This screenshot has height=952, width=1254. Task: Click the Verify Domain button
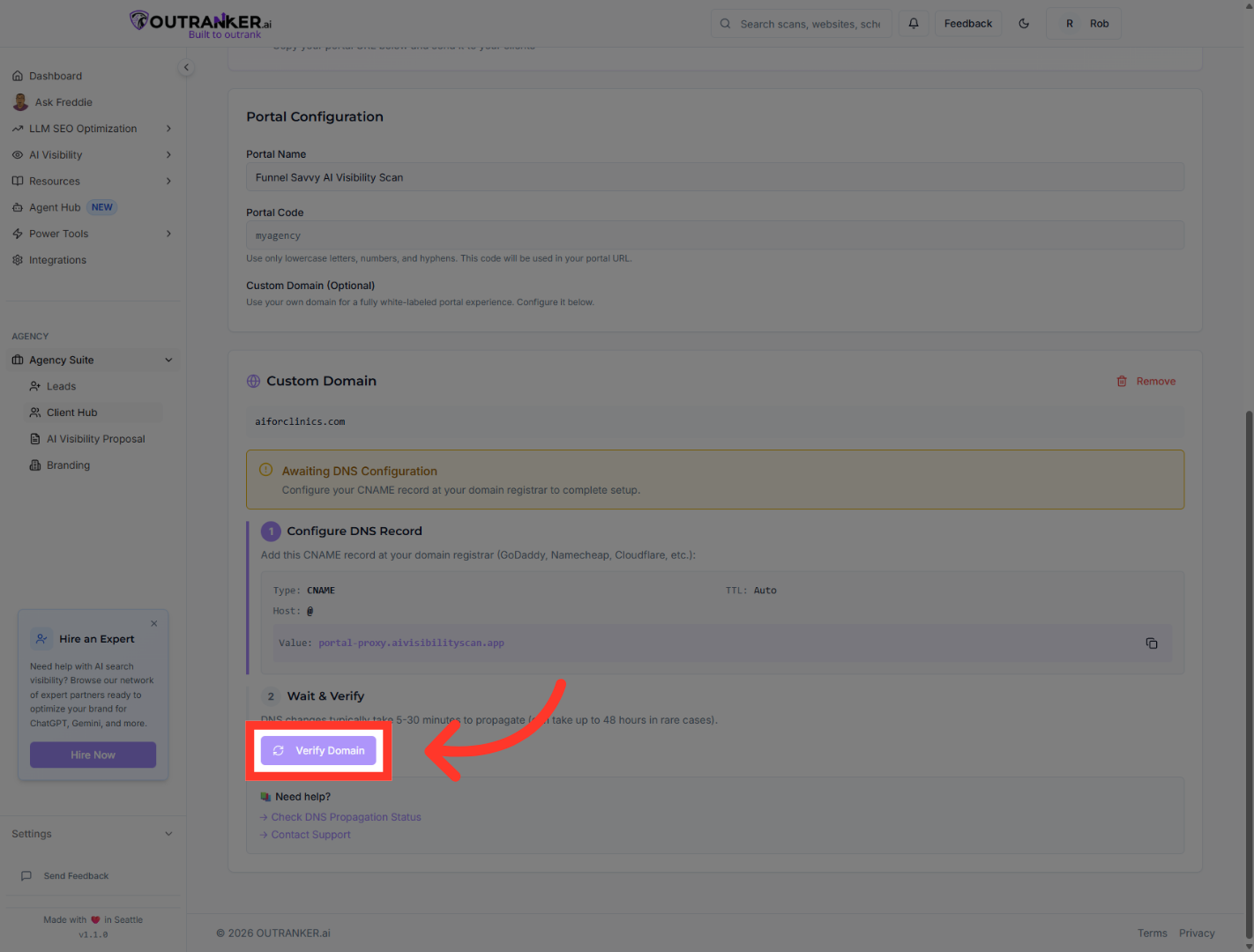point(318,751)
